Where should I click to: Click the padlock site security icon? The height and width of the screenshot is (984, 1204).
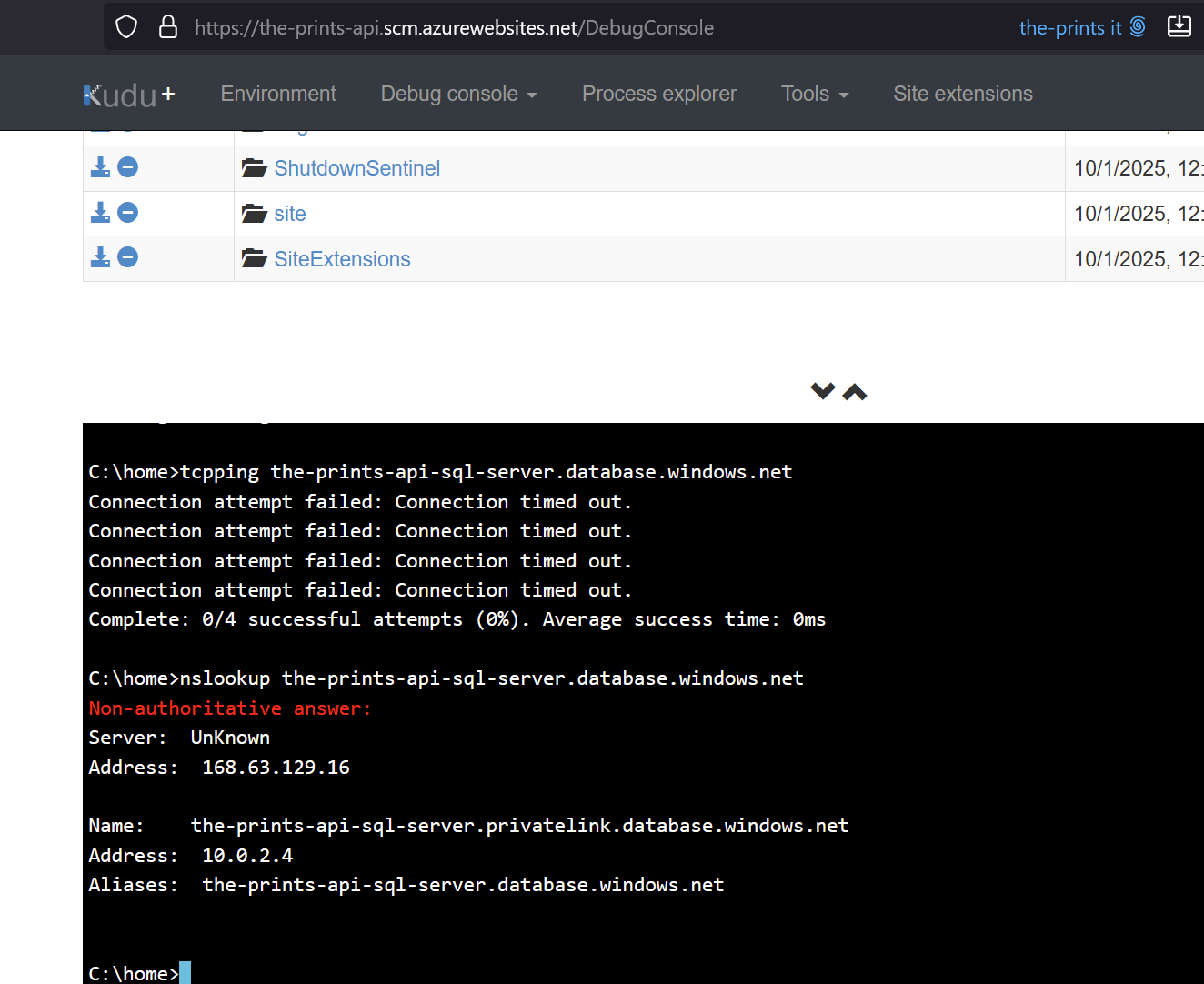(x=168, y=27)
